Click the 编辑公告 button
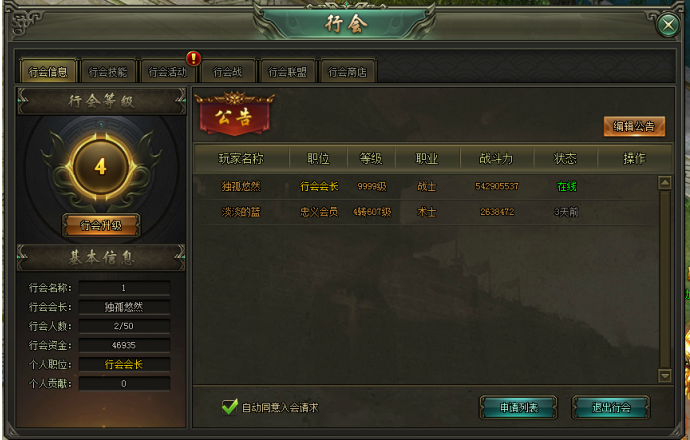This screenshot has width=690, height=440. [634, 126]
